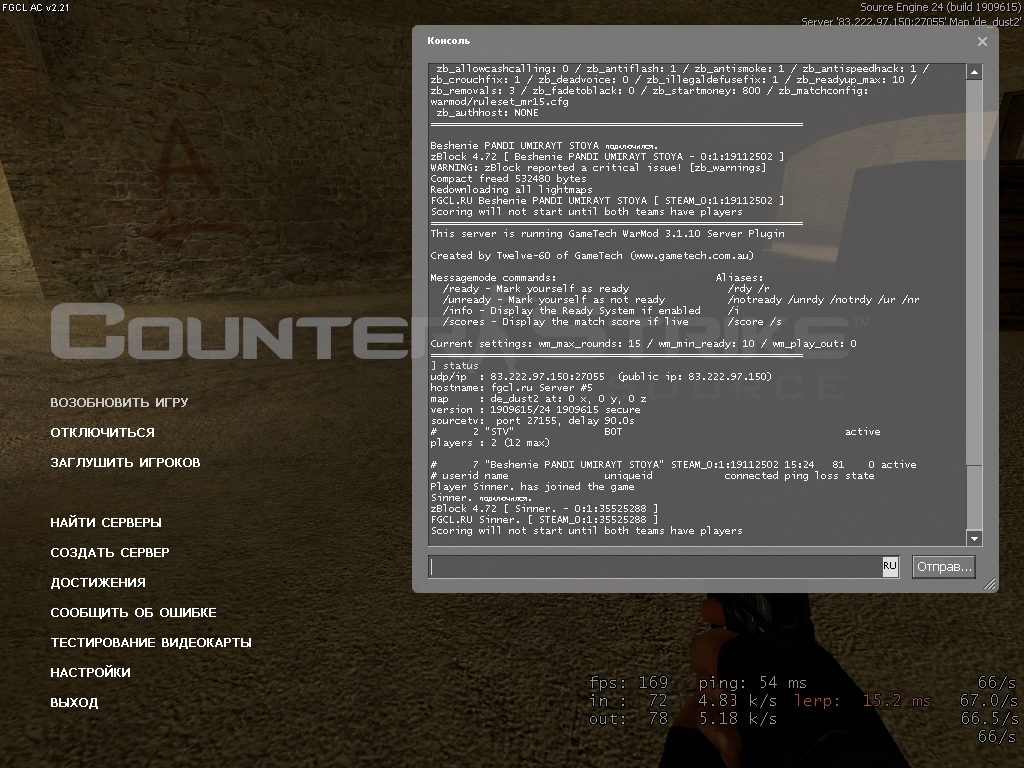This screenshot has height=768, width=1024.
Task: Click the 'Created by Twelve-60 of GameTech' line
Action: [592, 255]
